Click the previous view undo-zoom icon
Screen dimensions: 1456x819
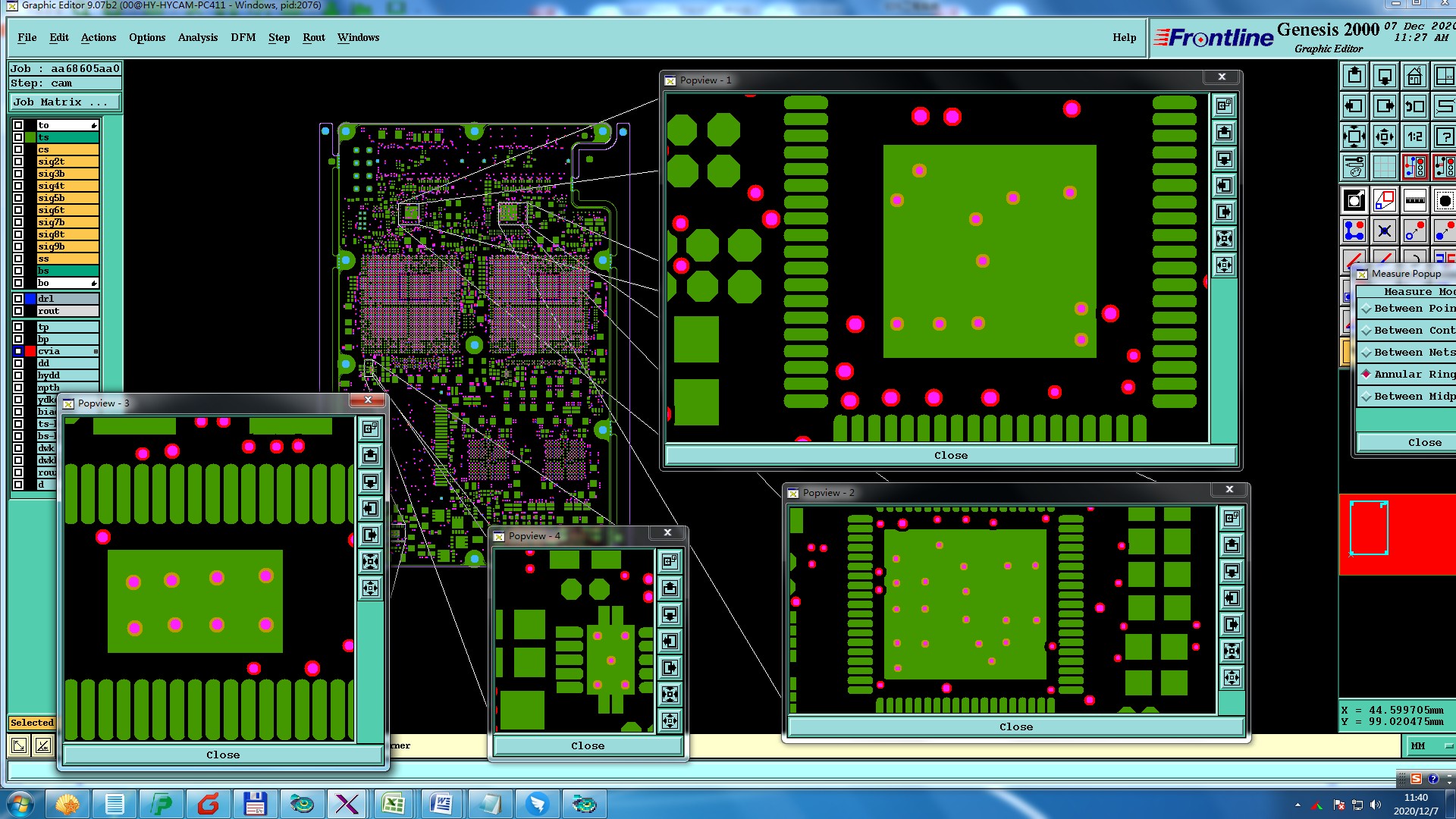pyautogui.click(x=1415, y=107)
